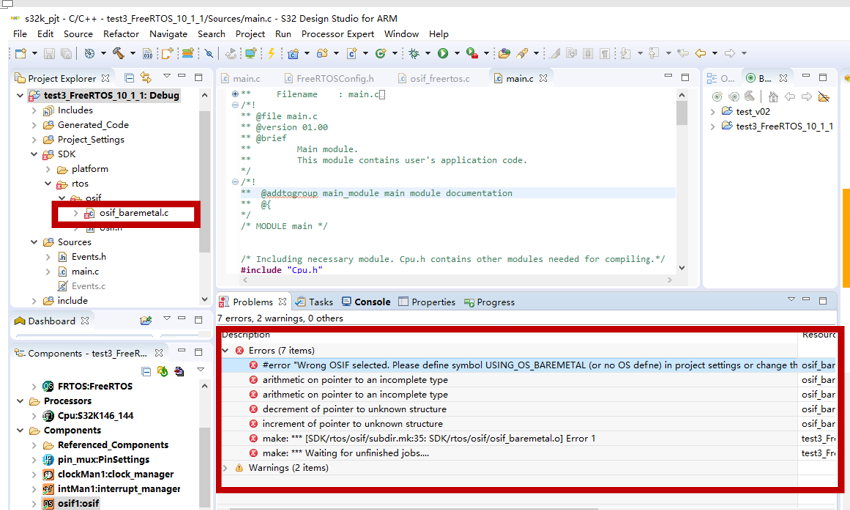The width and height of the screenshot is (850, 510).
Task: Switch to the Console tab
Action: 366,302
